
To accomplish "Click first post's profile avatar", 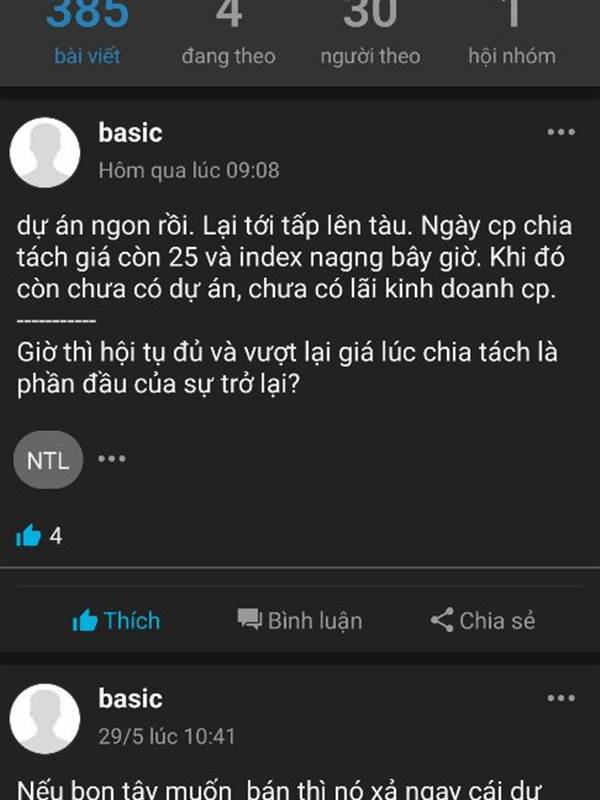I will click(x=45, y=153).
